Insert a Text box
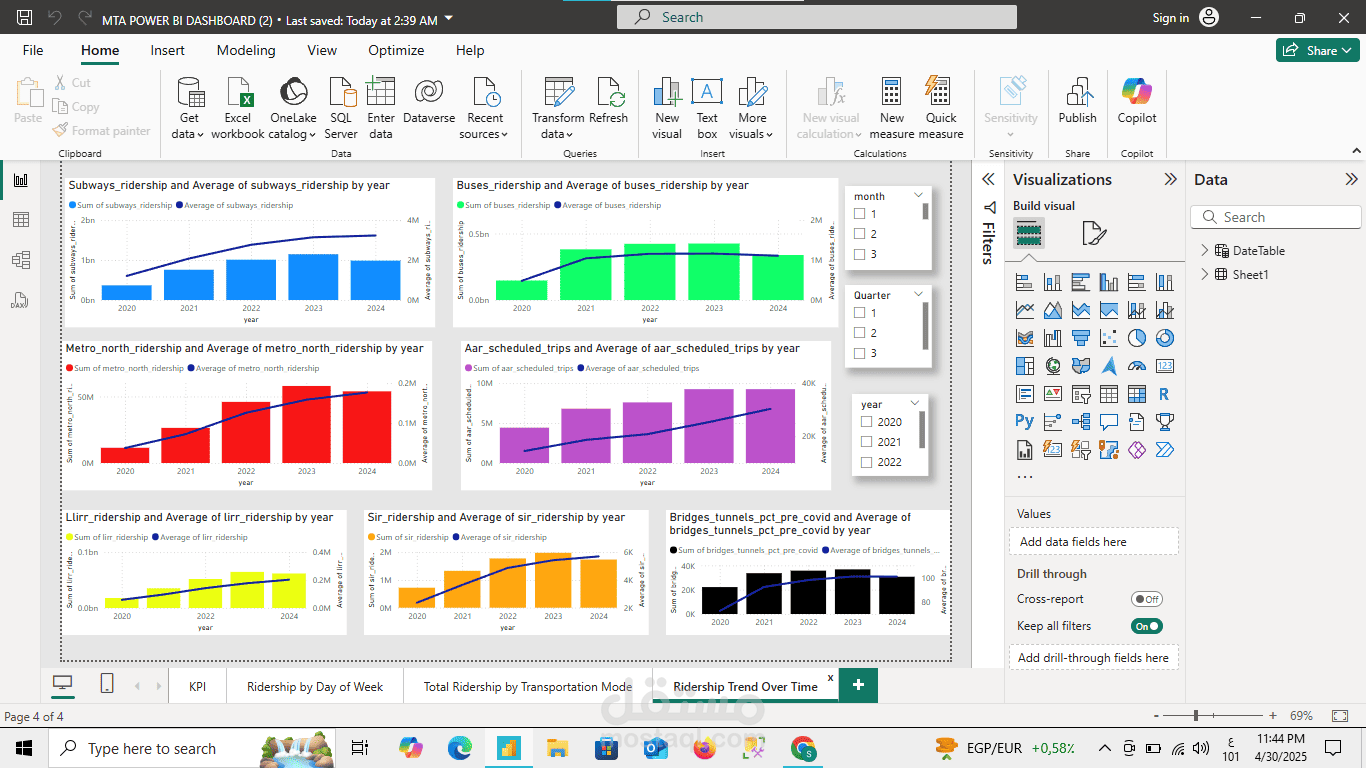1366x768 pixels. [707, 108]
